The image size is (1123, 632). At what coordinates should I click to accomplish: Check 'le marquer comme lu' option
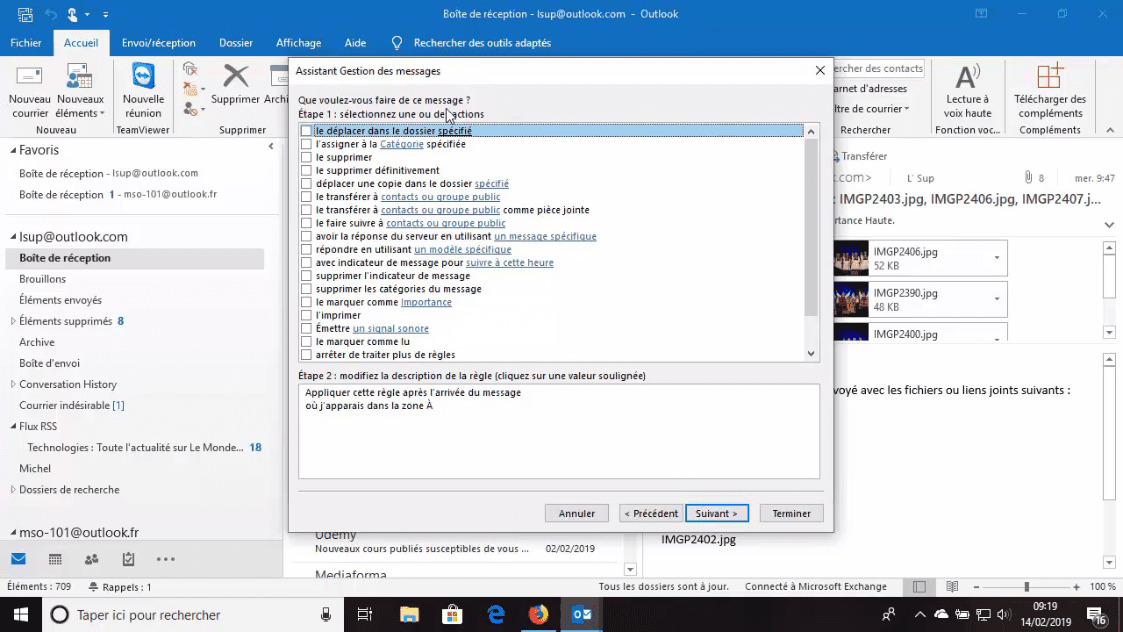(307, 342)
